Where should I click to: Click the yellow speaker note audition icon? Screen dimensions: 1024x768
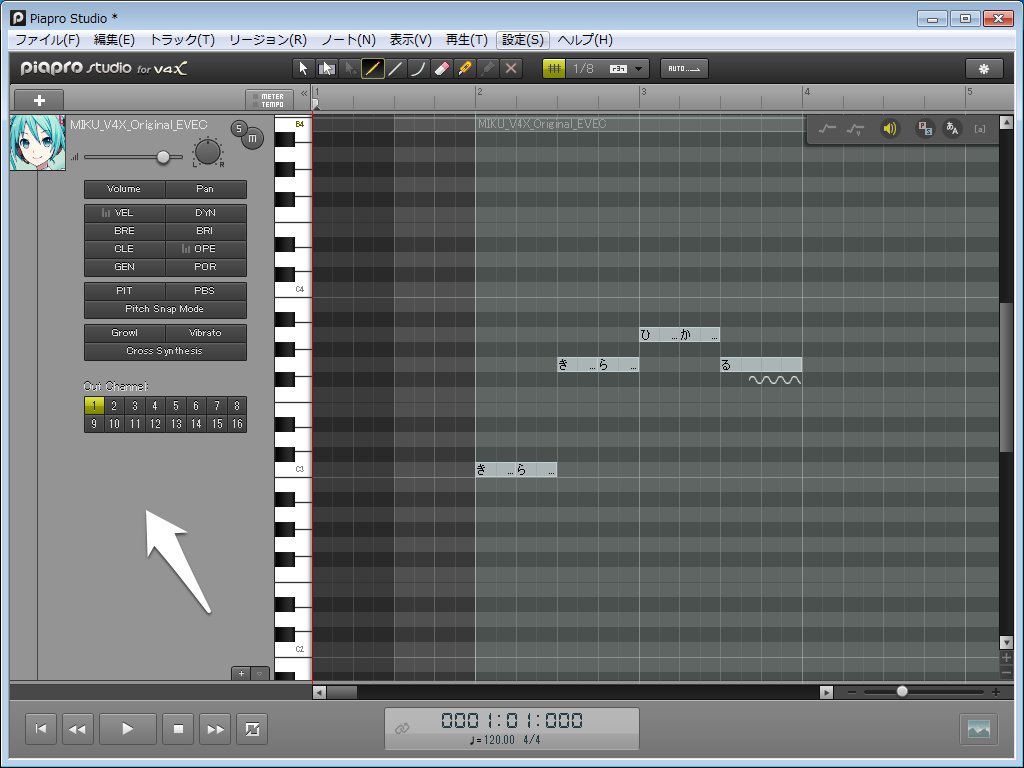pos(889,129)
